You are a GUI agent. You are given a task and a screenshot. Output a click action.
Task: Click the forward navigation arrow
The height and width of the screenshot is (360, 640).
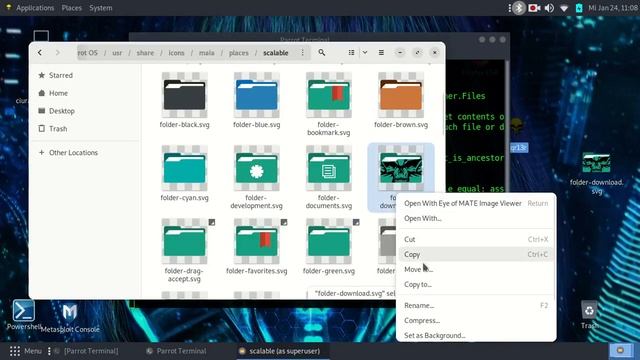coord(58,53)
